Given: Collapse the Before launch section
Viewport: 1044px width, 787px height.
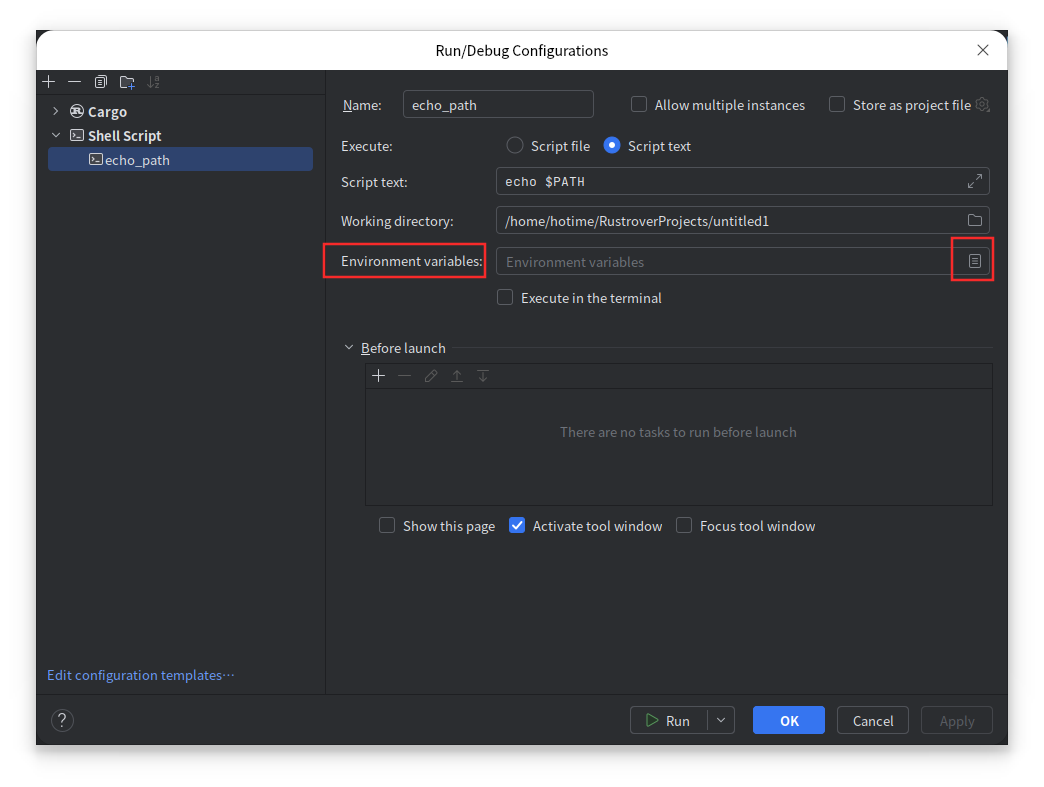Looking at the screenshot, I should pos(348,348).
